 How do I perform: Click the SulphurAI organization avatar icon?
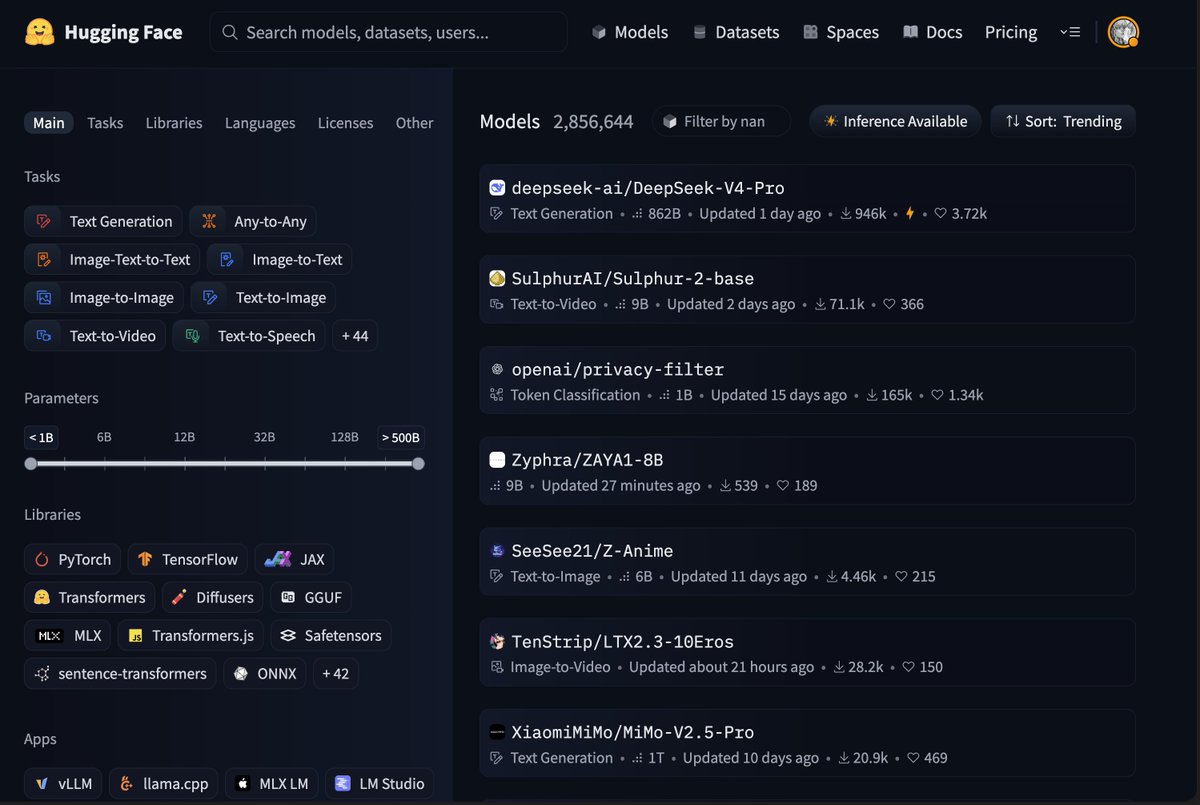point(497,279)
